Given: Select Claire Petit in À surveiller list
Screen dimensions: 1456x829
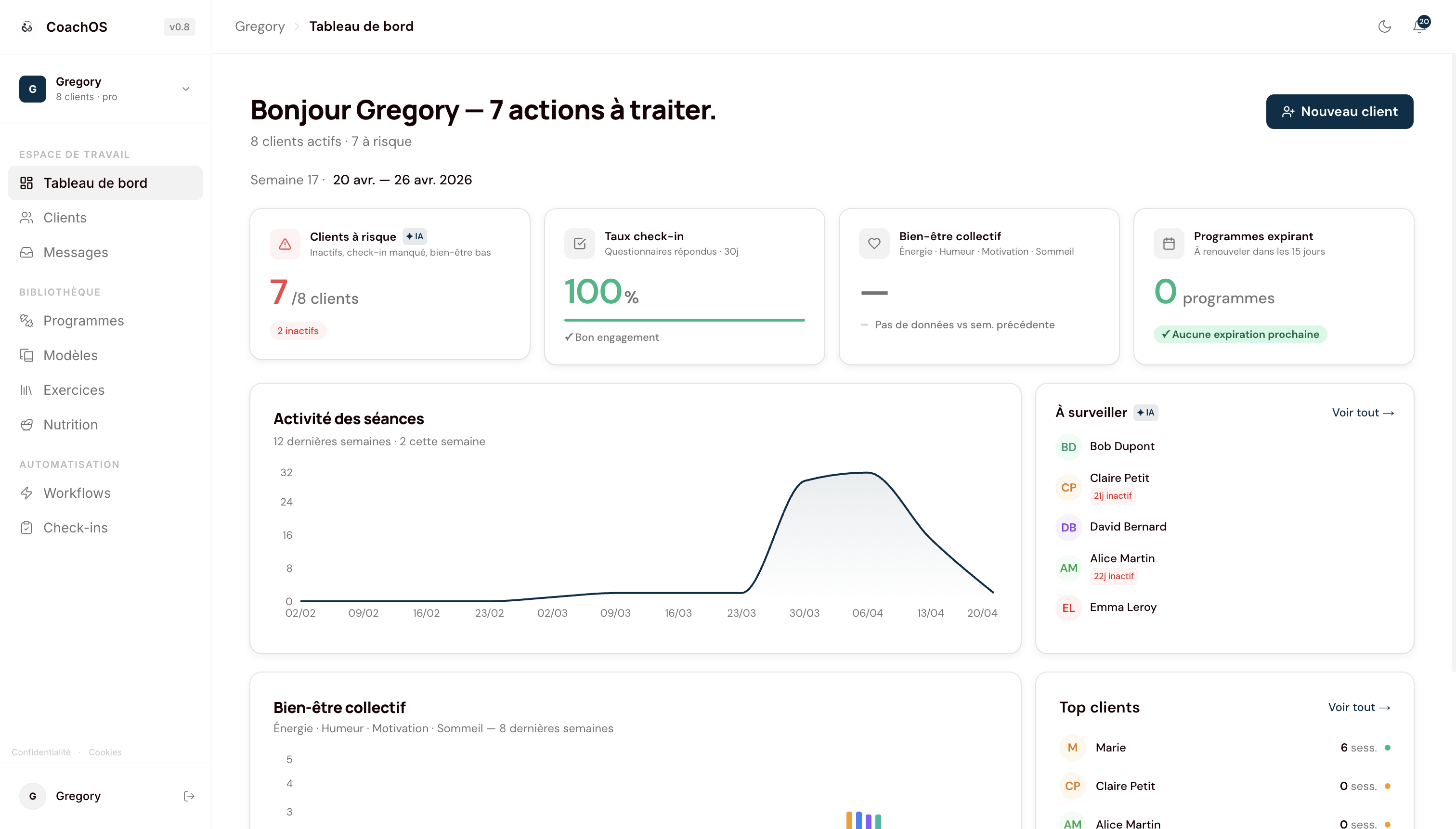Looking at the screenshot, I should (1224, 487).
